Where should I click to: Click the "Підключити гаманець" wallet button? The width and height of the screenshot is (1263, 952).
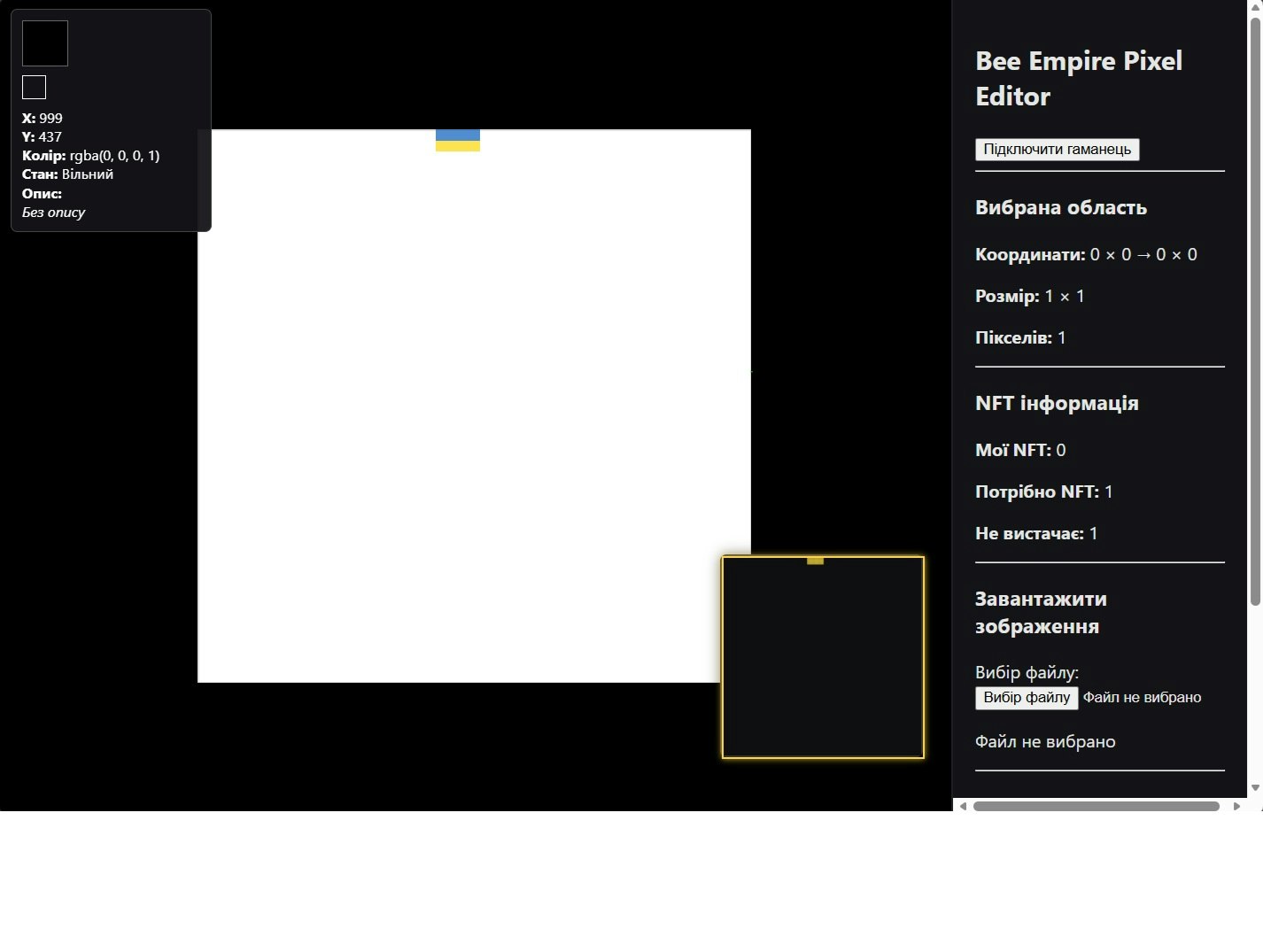(x=1058, y=149)
